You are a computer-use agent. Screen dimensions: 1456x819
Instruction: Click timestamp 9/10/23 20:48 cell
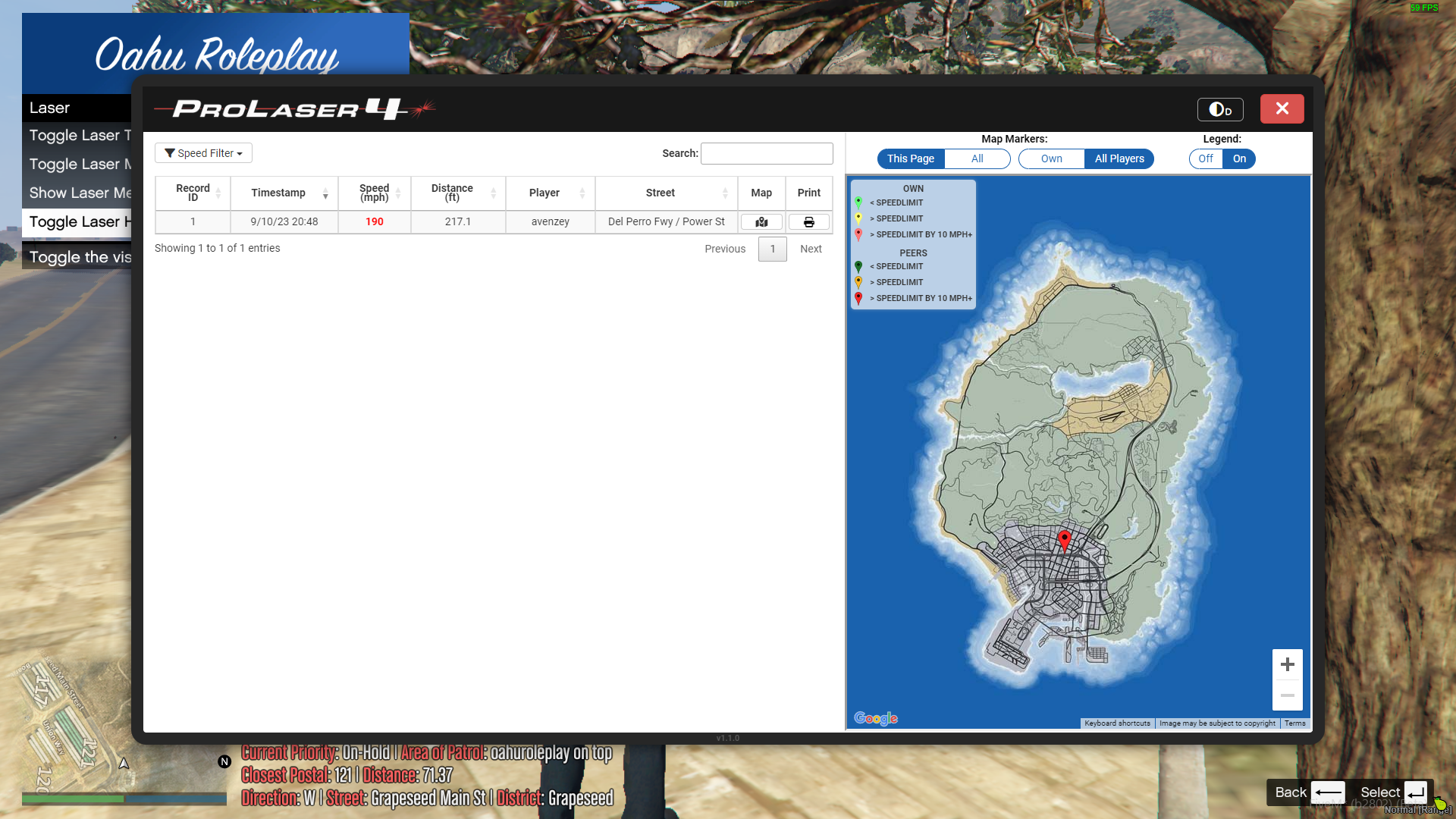pos(284,222)
